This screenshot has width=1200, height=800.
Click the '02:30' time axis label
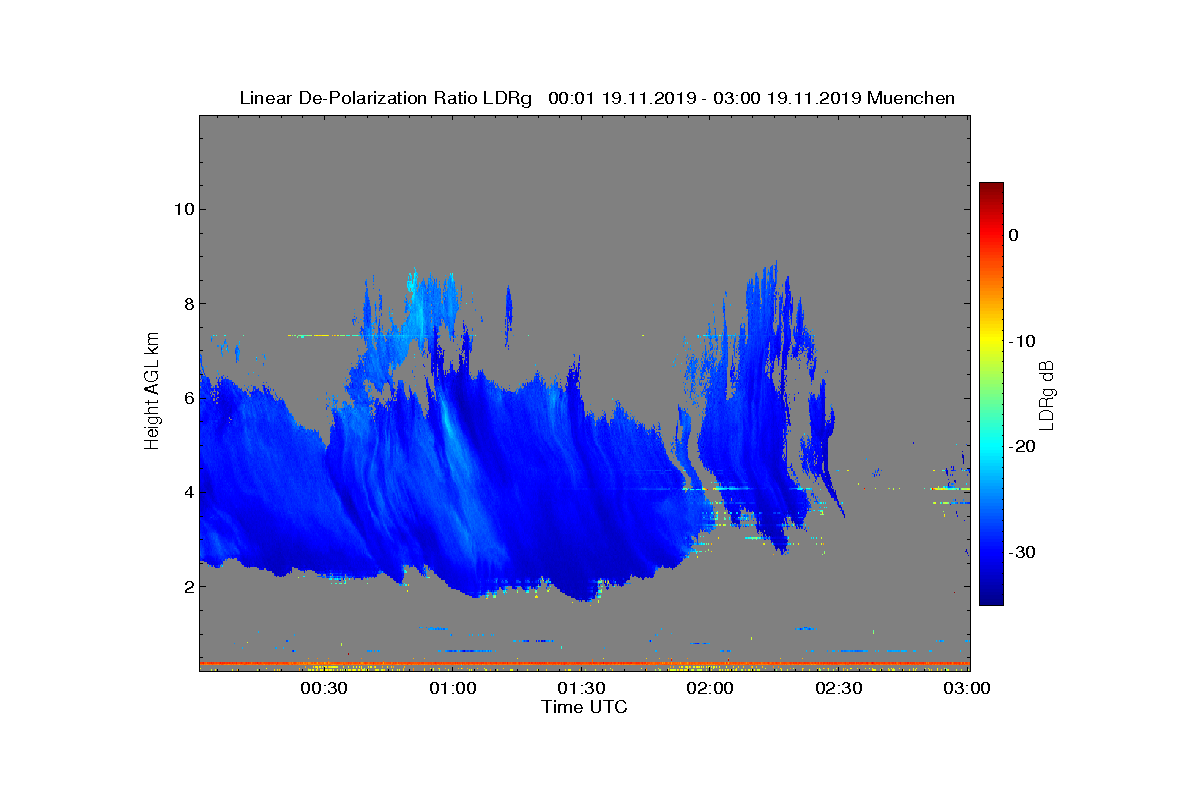click(x=839, y=688)
